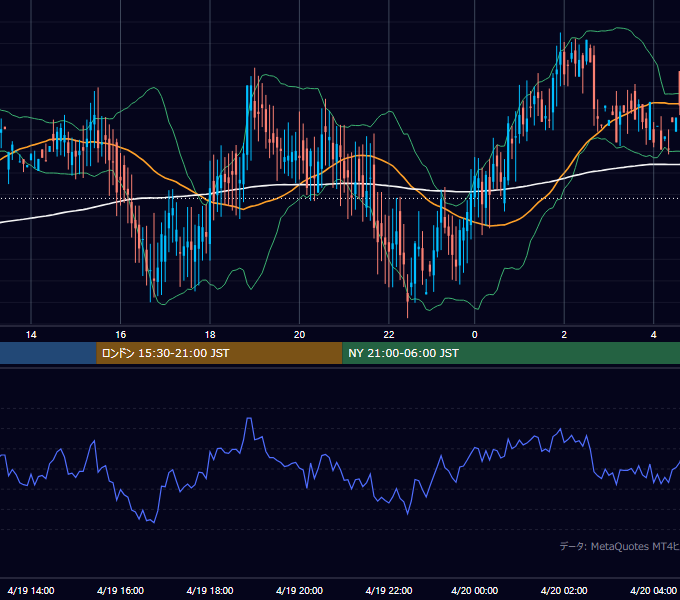Click the hour label 18 on time axis
680x600 pixels.
[x=210, y=335]
